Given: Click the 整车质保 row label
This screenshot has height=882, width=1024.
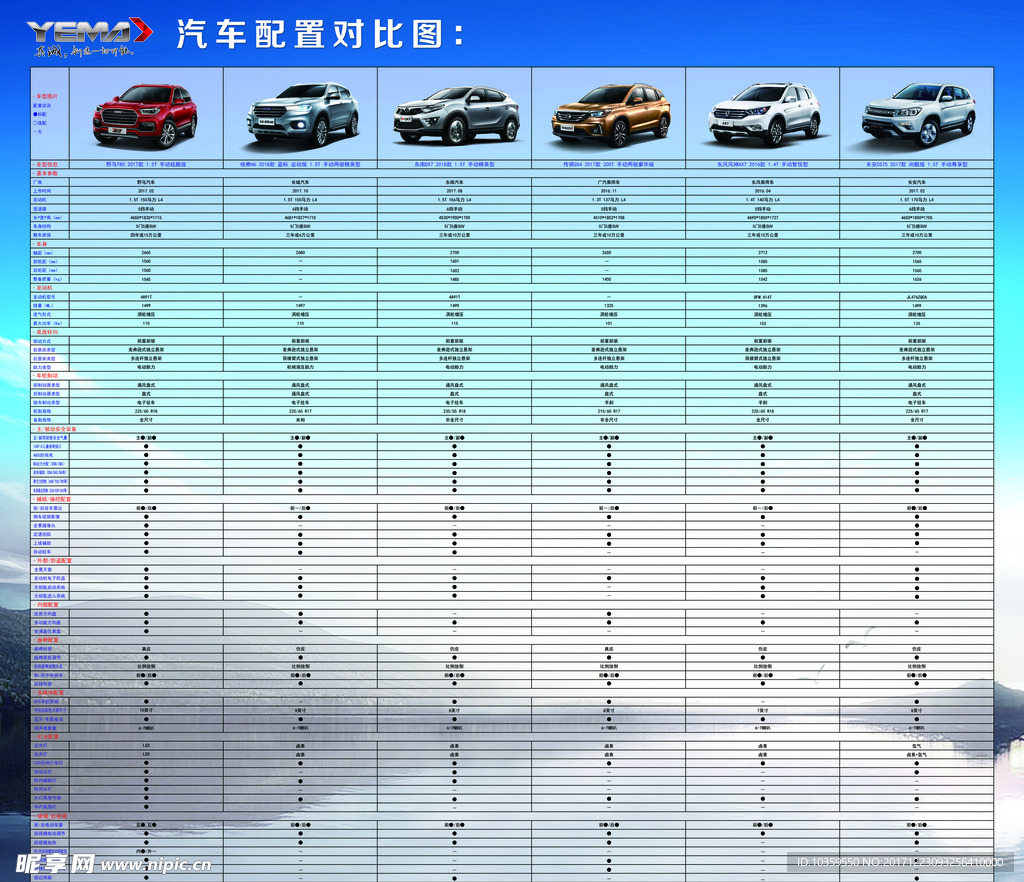Looking at the screenshot, I should [42, 235].
